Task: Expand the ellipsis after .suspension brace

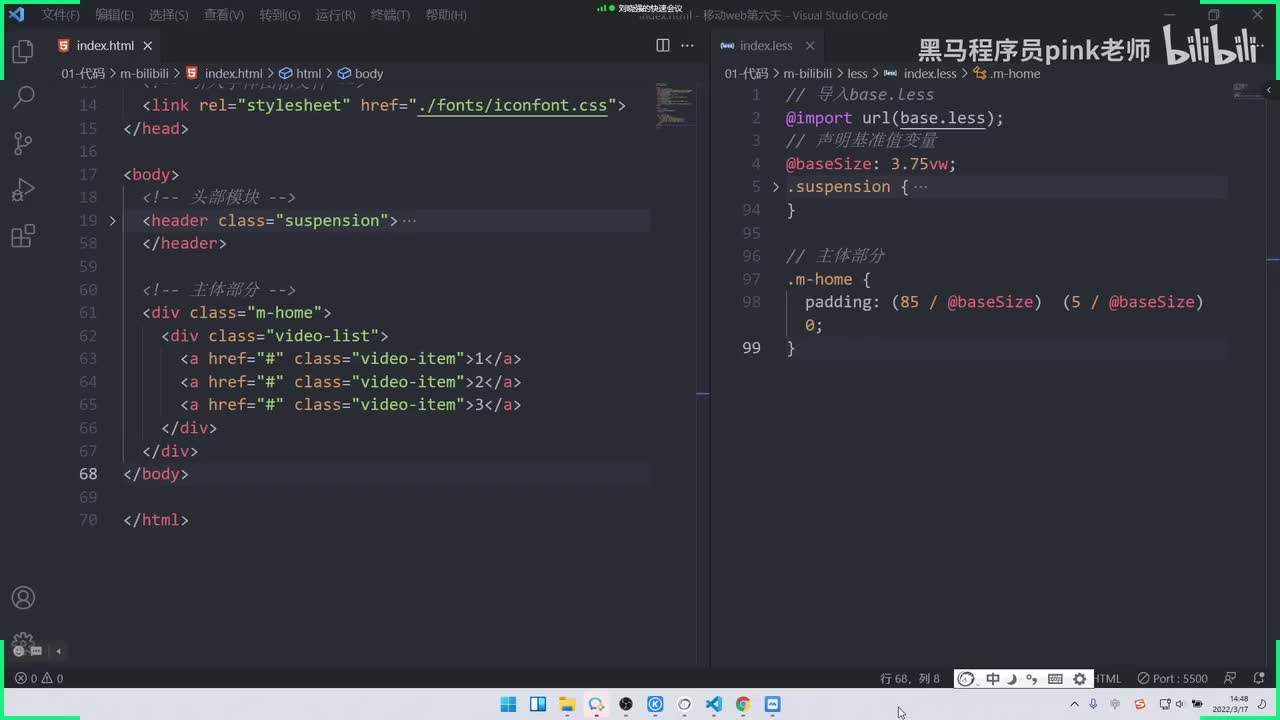Action: [920, 186]
